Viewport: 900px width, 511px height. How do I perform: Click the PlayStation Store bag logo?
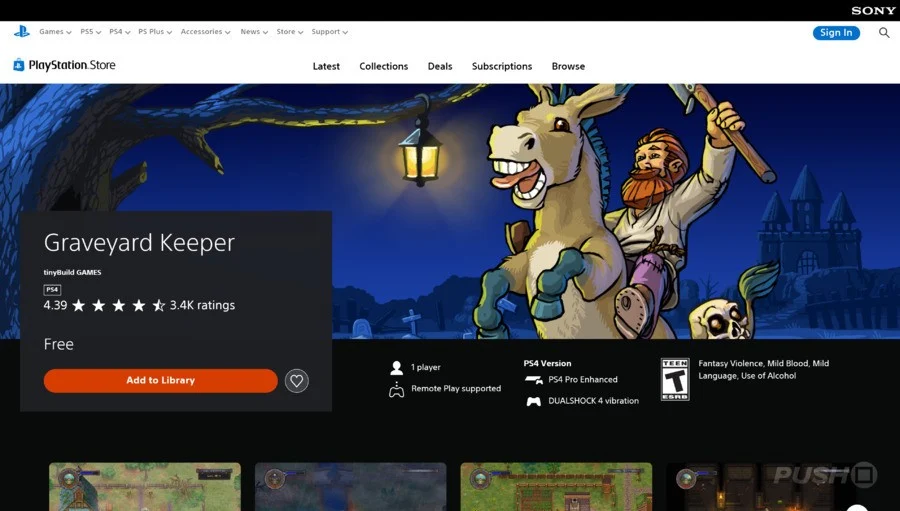tap(18, 66)
